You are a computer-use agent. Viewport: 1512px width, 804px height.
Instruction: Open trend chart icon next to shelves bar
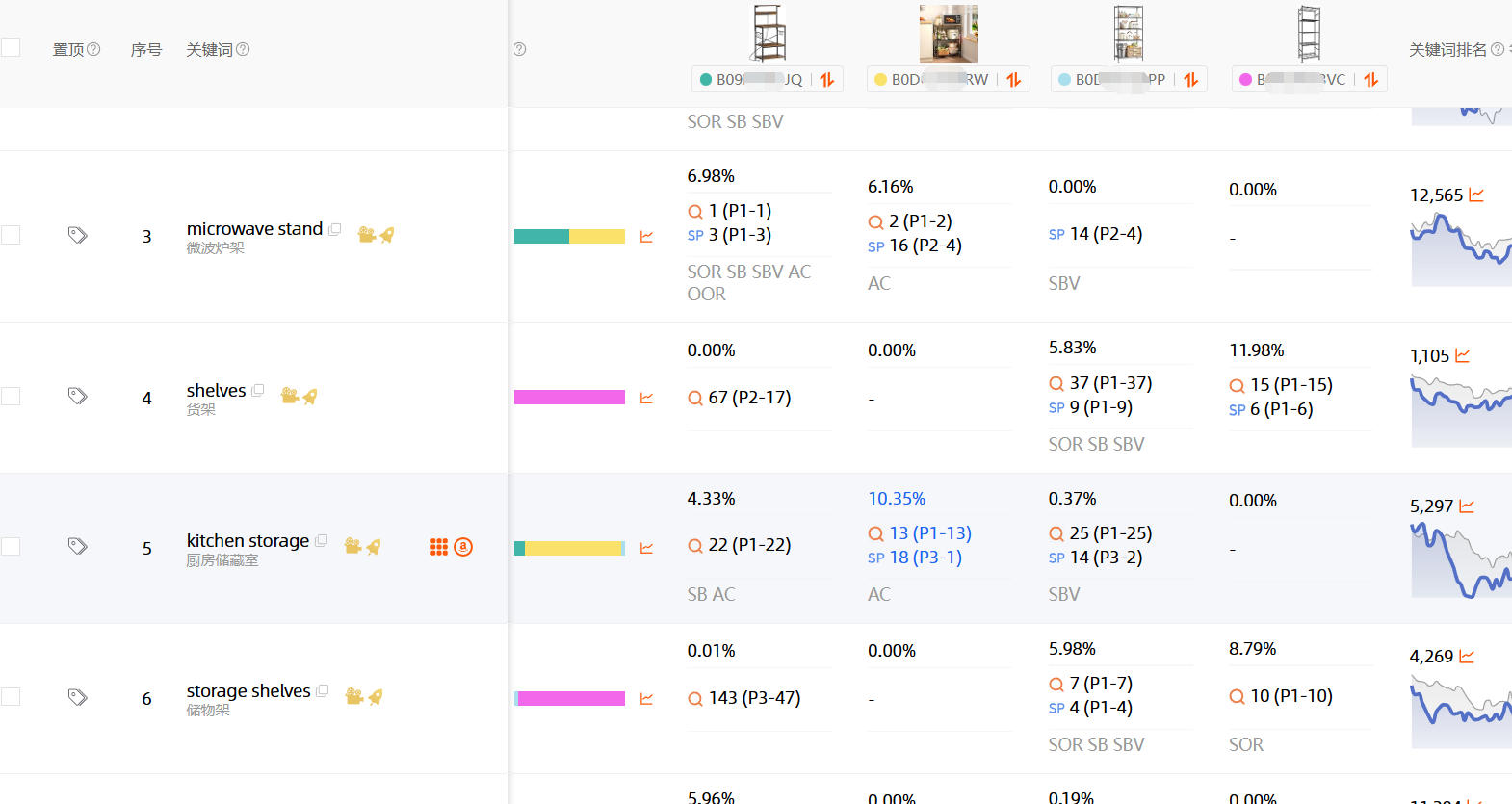[646, 398]
